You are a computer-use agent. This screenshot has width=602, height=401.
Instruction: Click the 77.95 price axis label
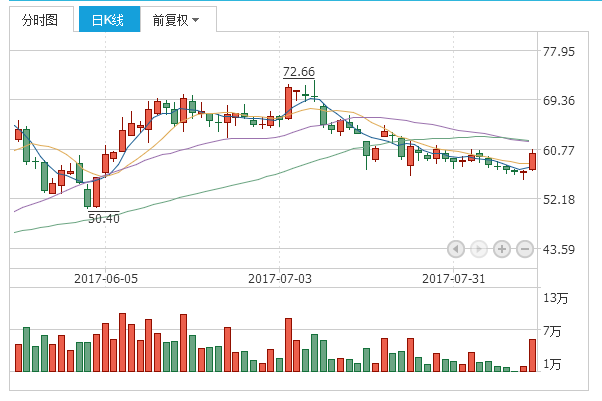[x=559, y=52]
